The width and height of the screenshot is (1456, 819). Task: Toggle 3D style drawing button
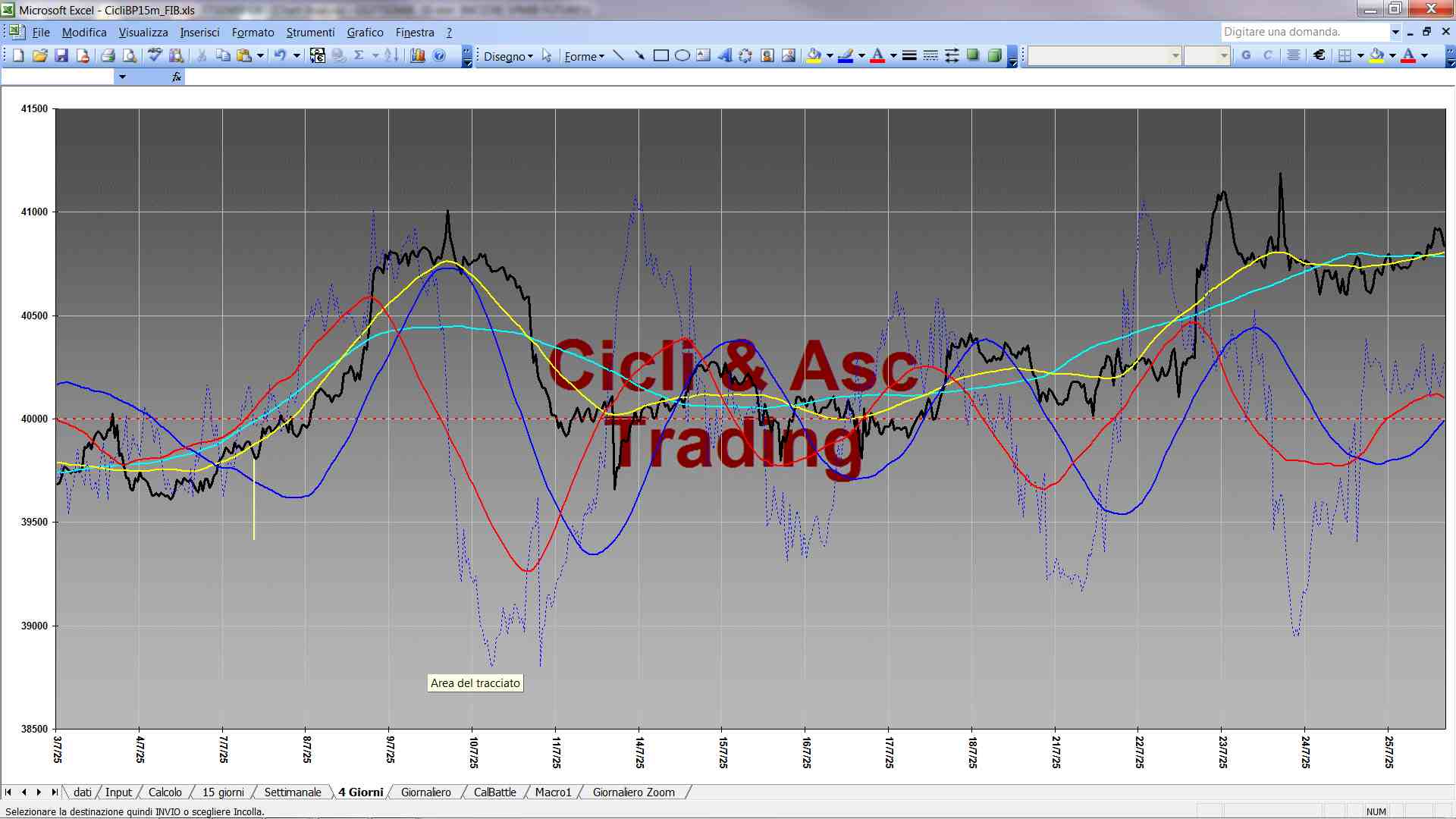[x=994, y=55]
